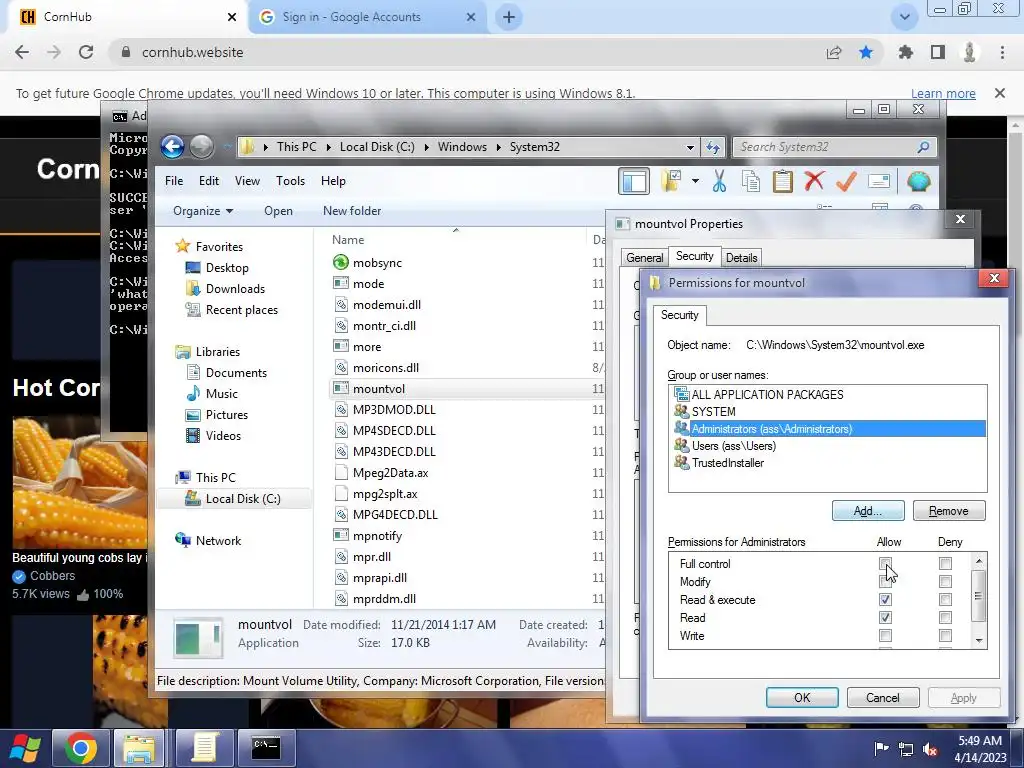Click the search magnifier in Explorer
The height and width of the screenshot is (768, 1024).
[923, 147]
